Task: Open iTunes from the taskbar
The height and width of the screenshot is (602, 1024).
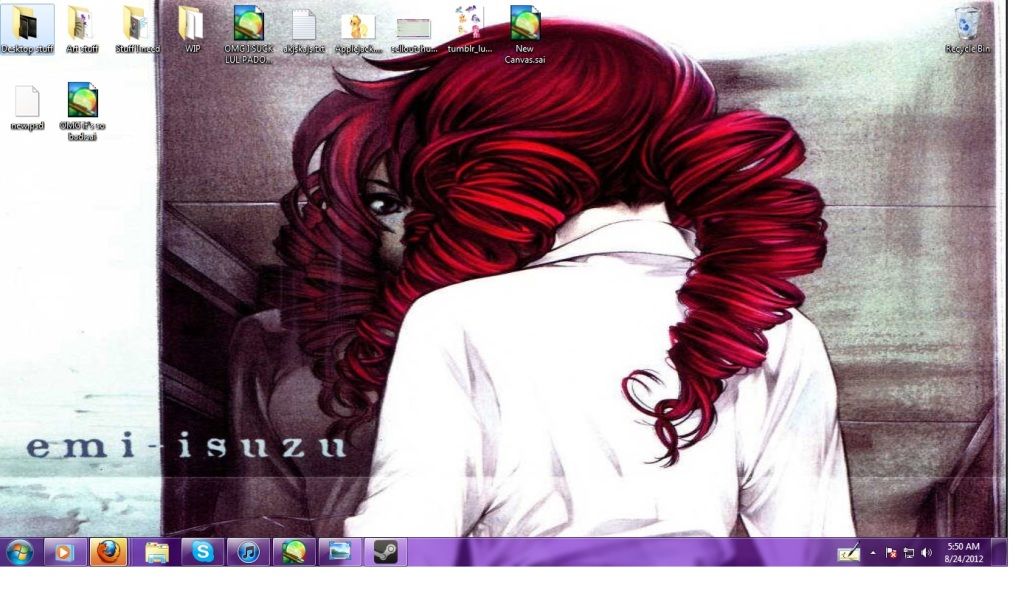Action: click(248, 553)
